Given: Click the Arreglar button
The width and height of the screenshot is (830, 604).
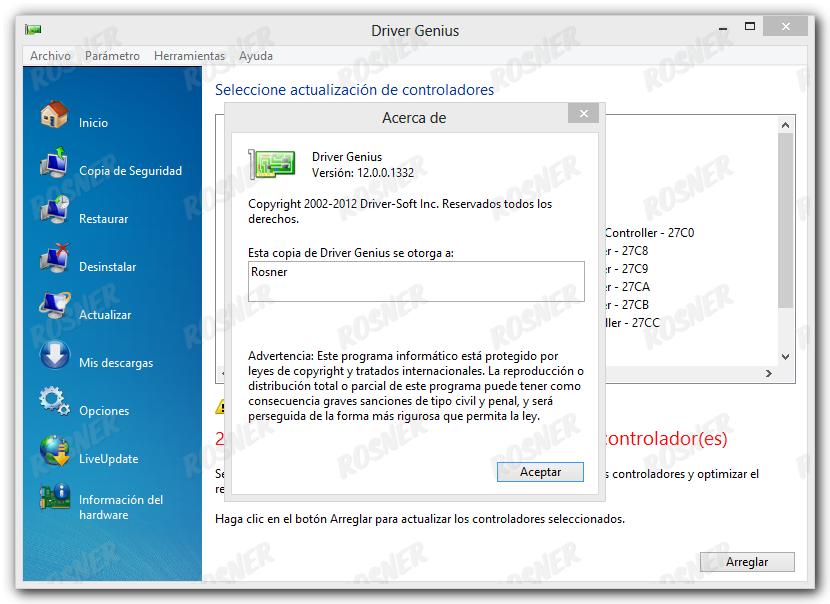Looking at the screenshot, I should coord(747,562).
